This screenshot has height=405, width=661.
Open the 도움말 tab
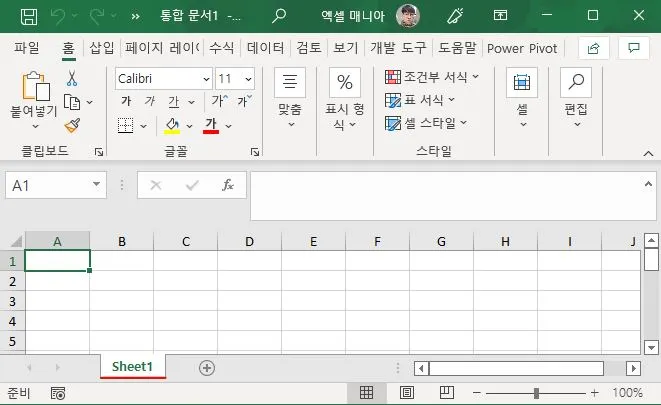pos(457,48)
